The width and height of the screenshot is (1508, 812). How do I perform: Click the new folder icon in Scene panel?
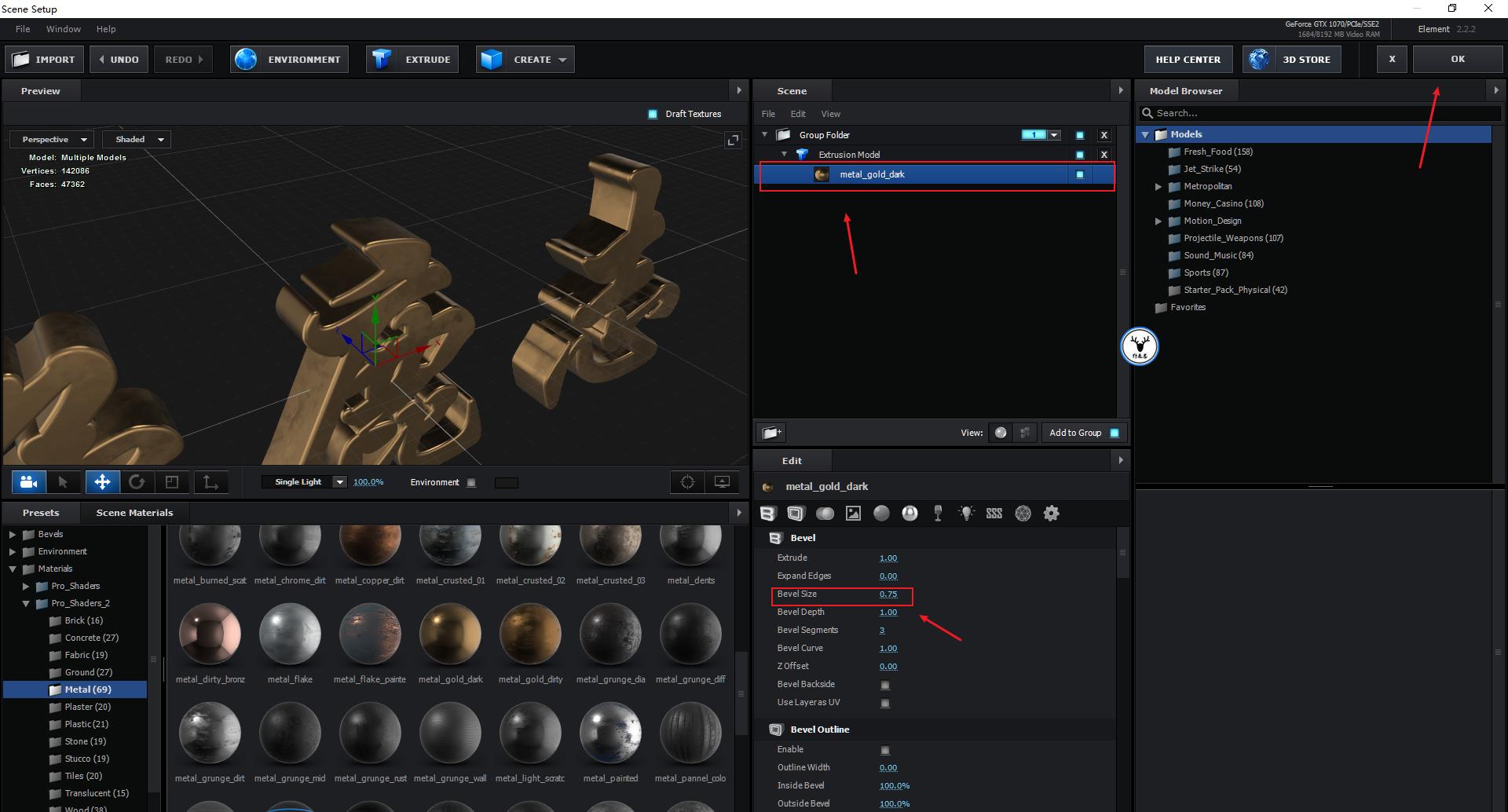tap(770, 433)
